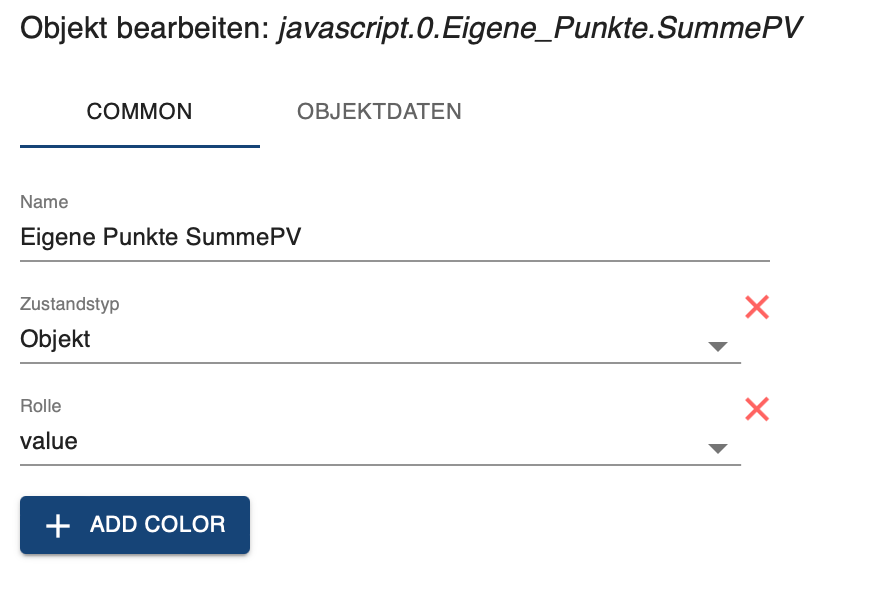This screenshot has height=612, width=870.
Task: Click the object ID javascript.0.Eigene_Punkte.SummePV
Action: [540, 29]
